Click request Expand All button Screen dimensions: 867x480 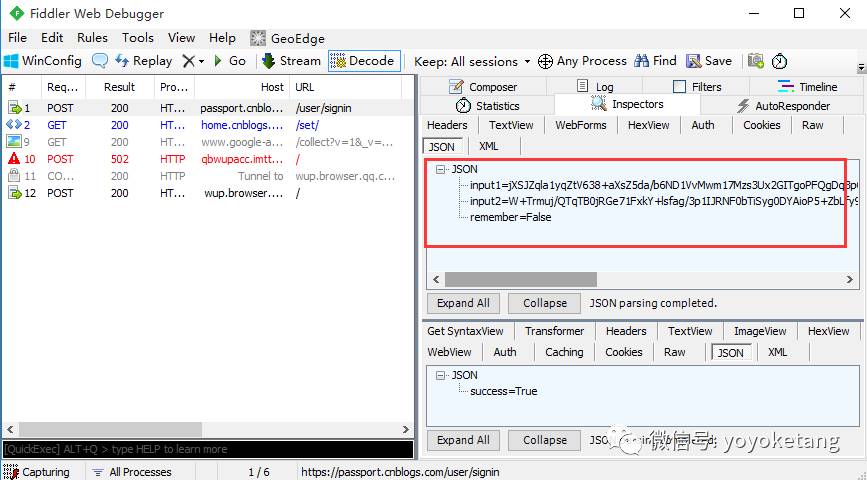click(463, 303)
